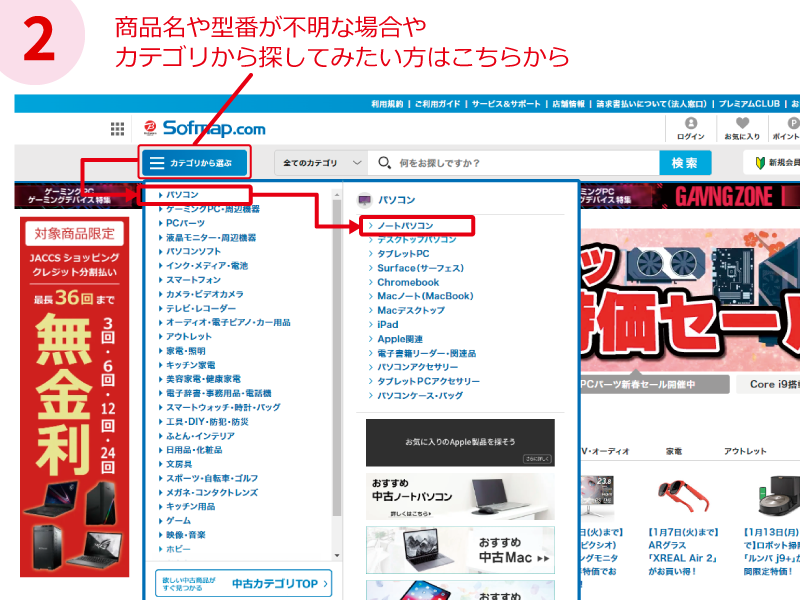Image resolution: width=800 pixels, height=600 pixels.
Task: Select PCパーツ category
Action: click(x=185, y=223)
